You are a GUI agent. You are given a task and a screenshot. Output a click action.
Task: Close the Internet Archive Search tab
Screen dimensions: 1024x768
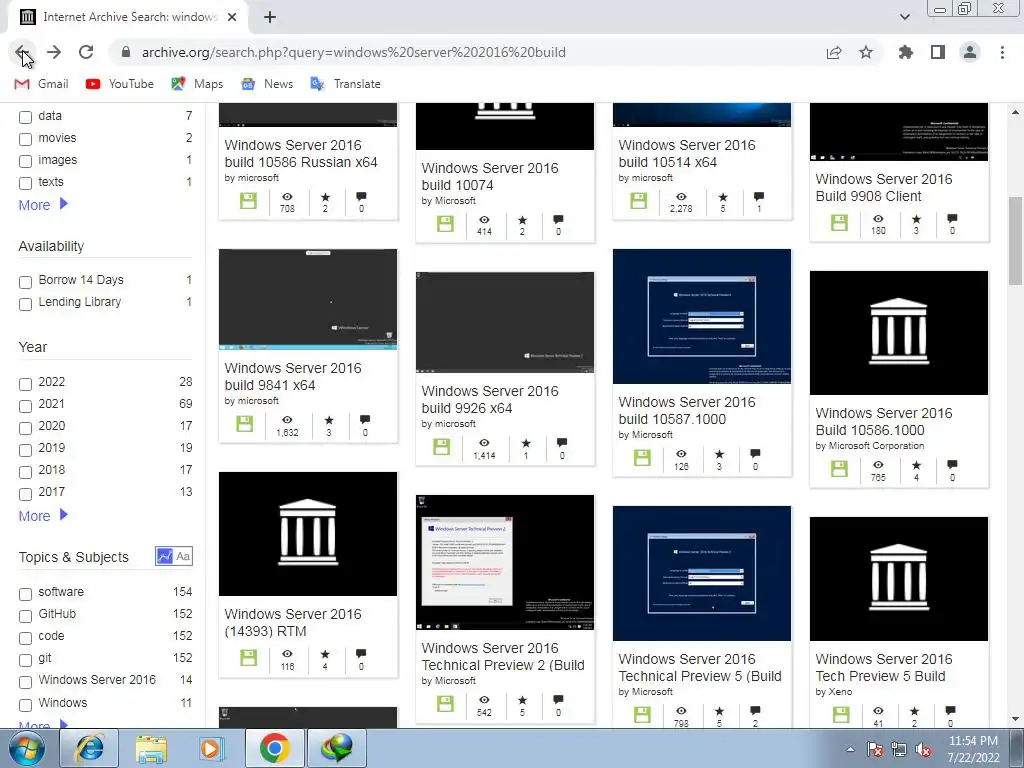click(x=232, y=18)
